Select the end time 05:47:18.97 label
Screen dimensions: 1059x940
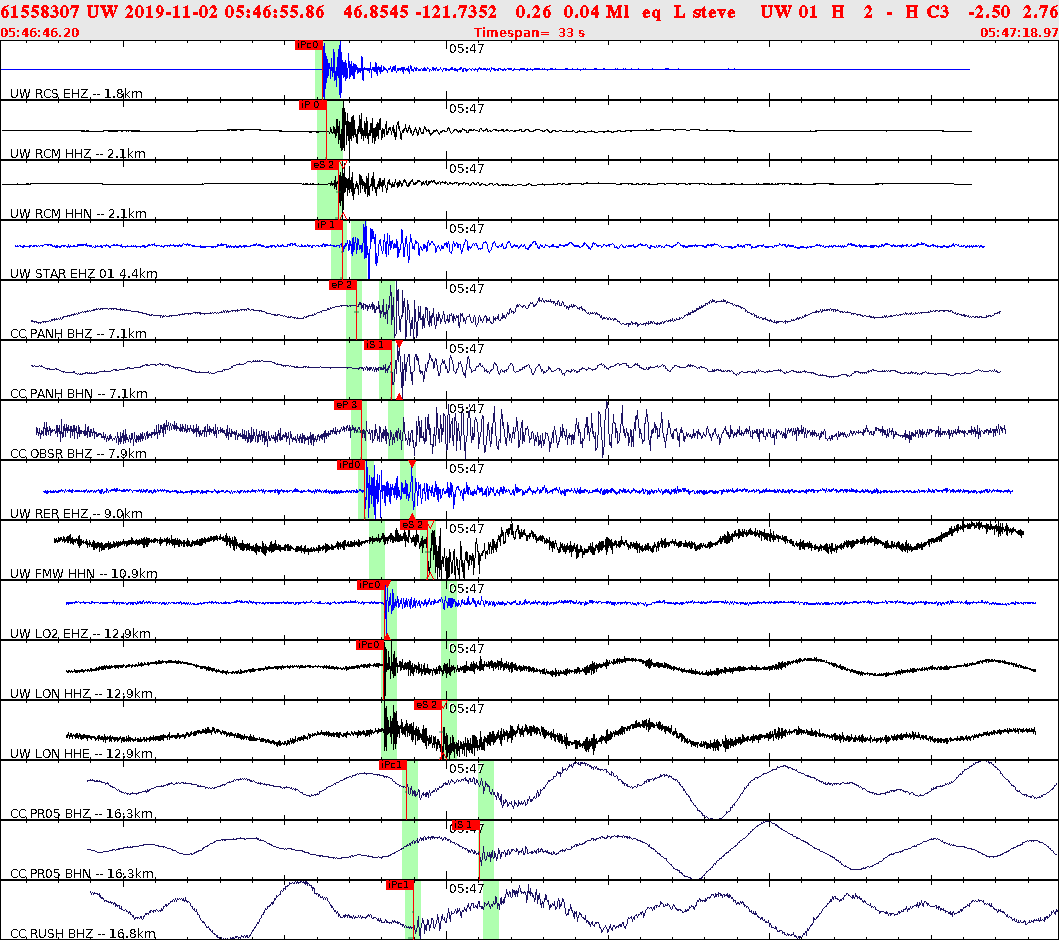tap(1017, 31)
